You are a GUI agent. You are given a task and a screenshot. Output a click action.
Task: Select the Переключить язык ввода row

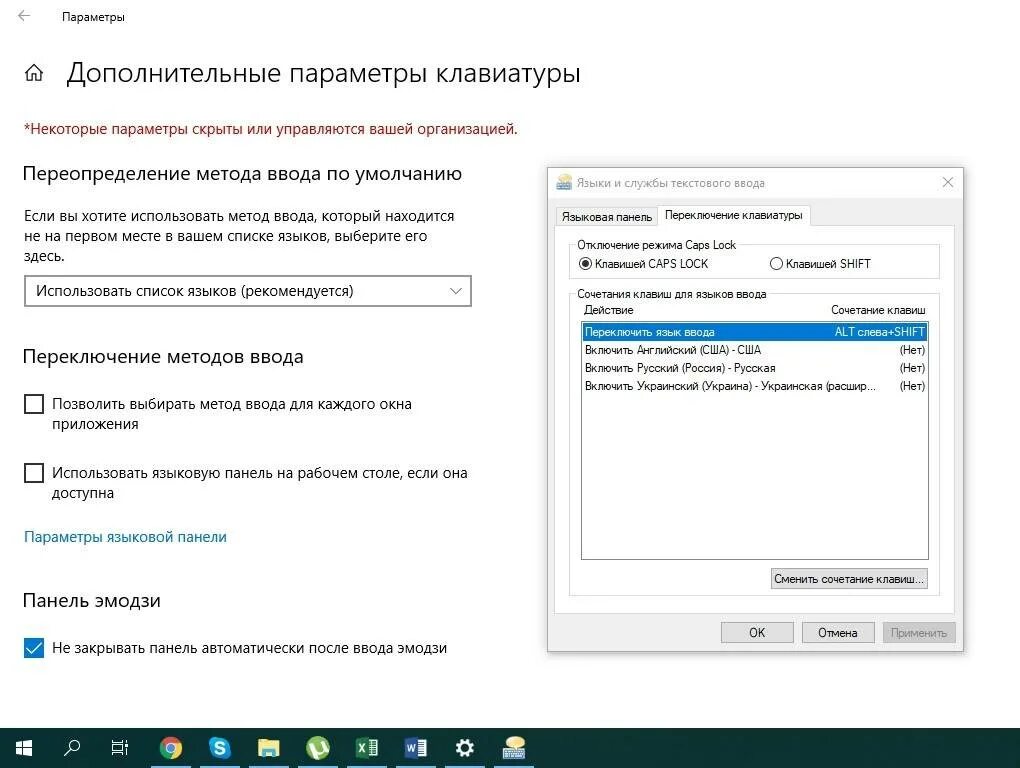coord(755,332)
